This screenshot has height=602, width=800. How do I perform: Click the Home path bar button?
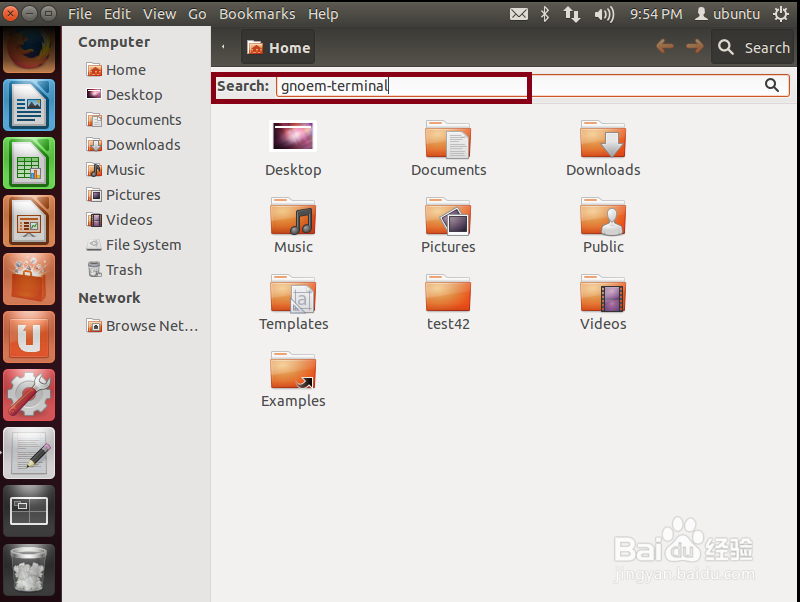(x=278, y=47)
